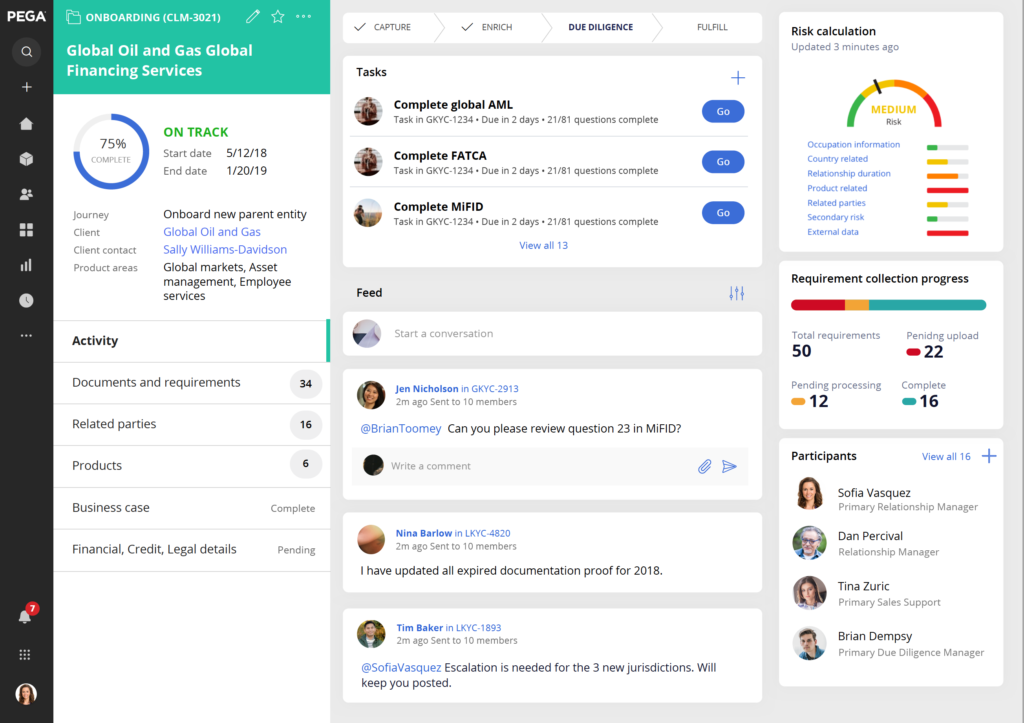Screen dimensions: 1024x723
Task: Open the dashboard grid icon in sidebar
Action: tap(26, 229)
